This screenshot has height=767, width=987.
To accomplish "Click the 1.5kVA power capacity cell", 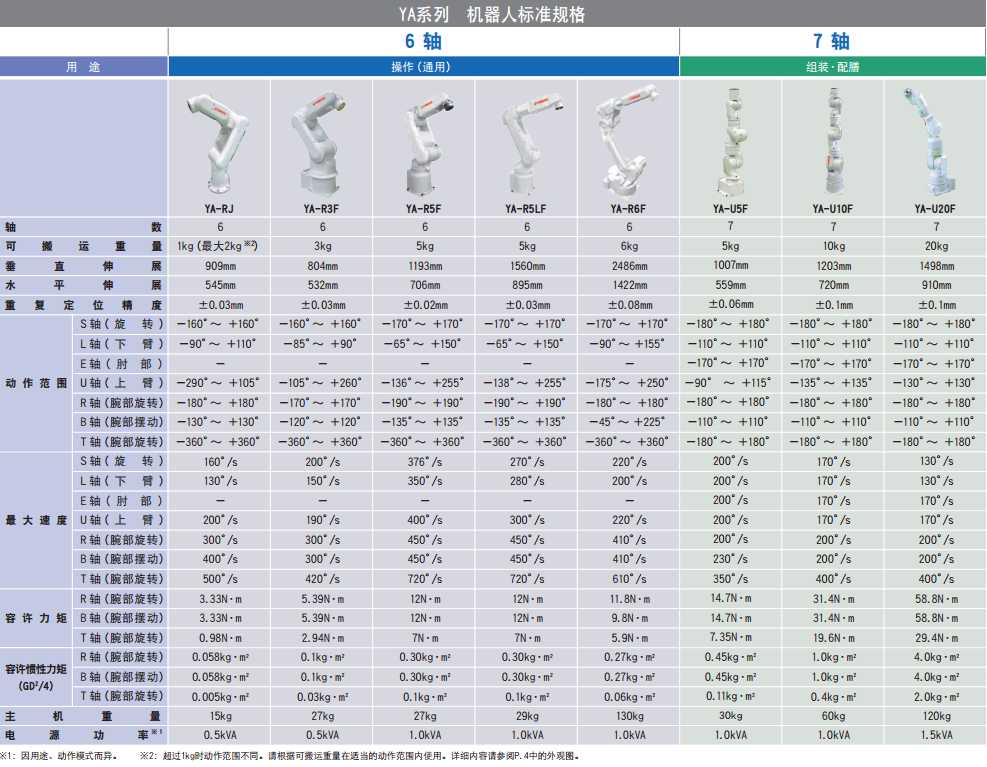I will 934,735.
